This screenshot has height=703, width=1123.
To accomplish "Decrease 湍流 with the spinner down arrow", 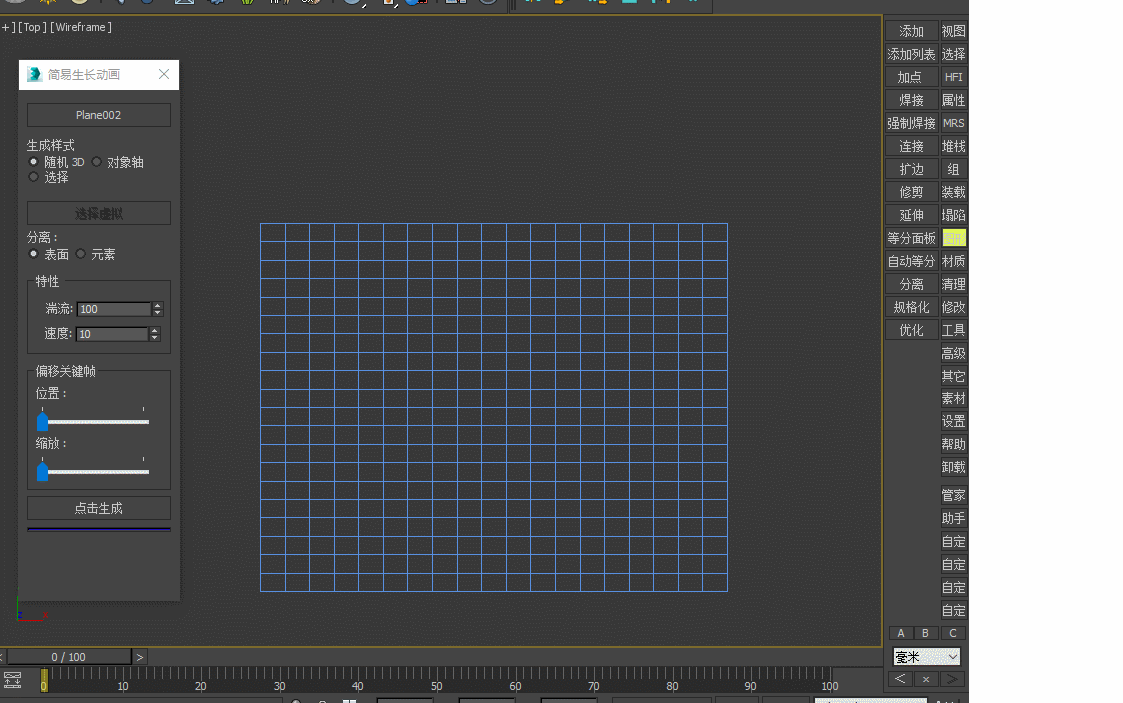I will pos(158,312).
